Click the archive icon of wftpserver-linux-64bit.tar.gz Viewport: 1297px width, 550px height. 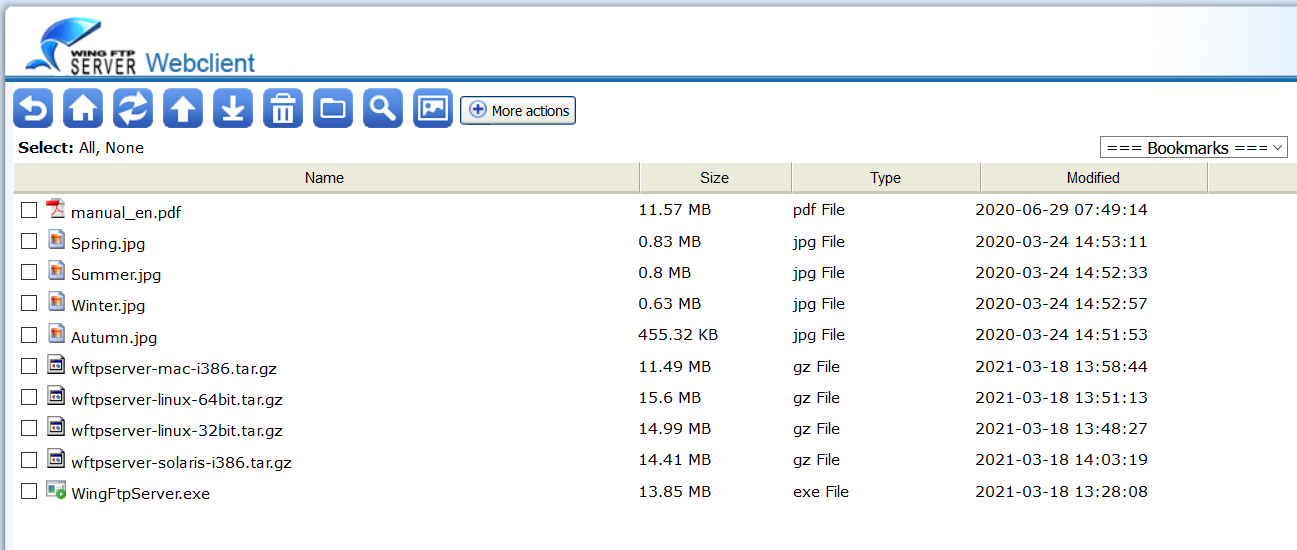pyautogui.click(x=56, y=396)
